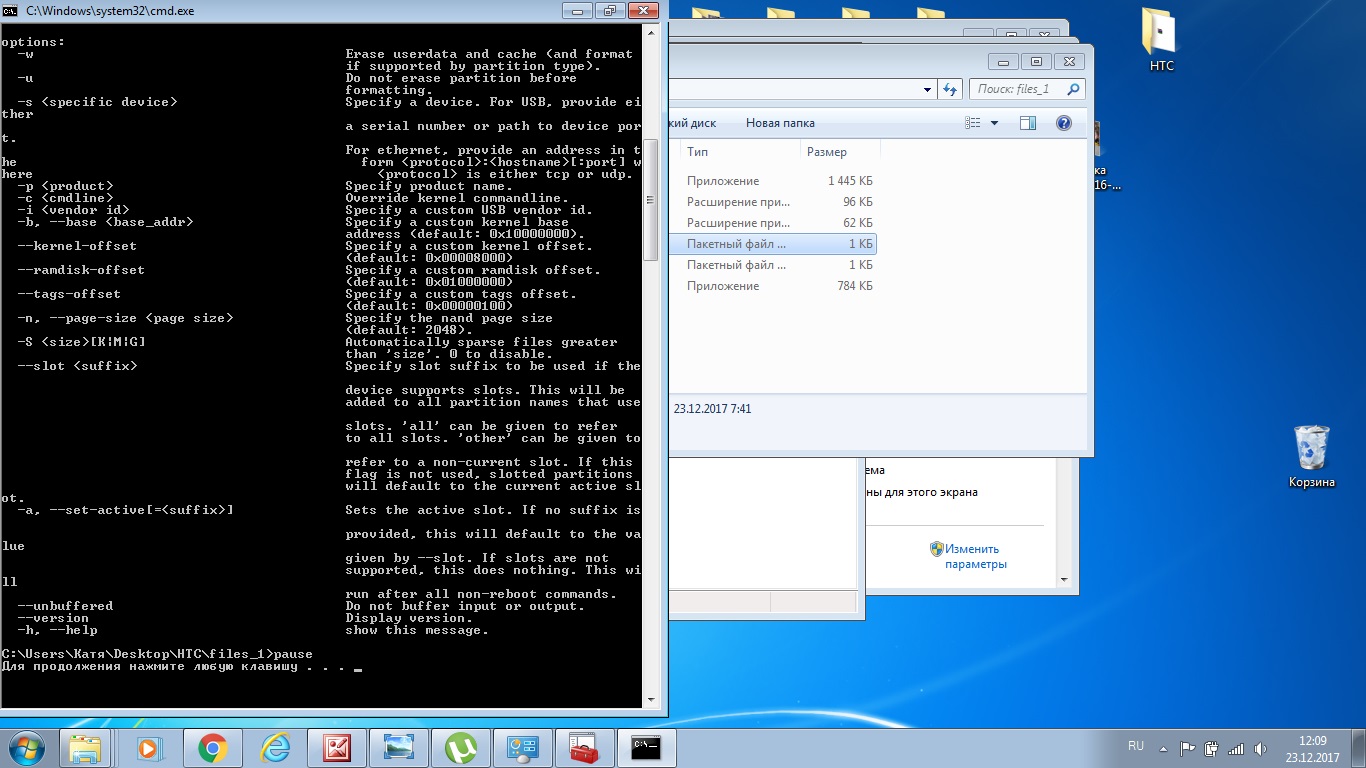Sort files by the Тип column
Image resolution: width=1366 pixels, height=768 pixels.
(740, 152)
